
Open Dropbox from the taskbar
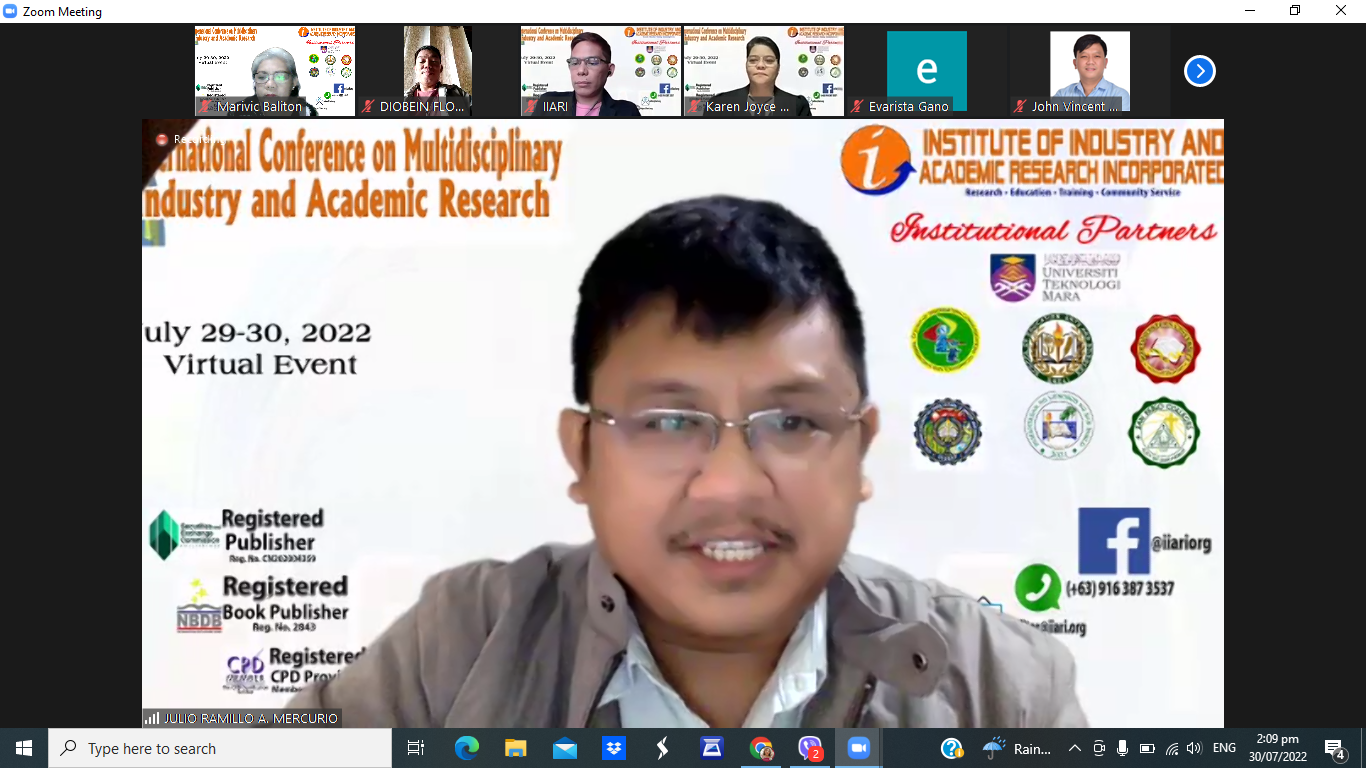tap(613, 748)
